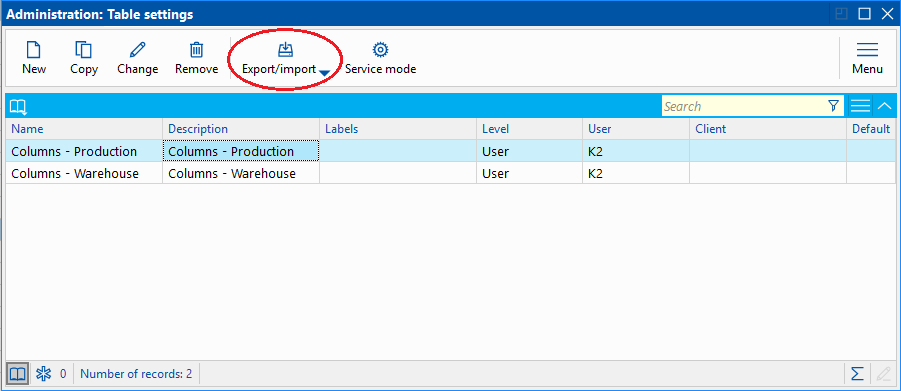Click the Export/import toolbar icon

285,50
